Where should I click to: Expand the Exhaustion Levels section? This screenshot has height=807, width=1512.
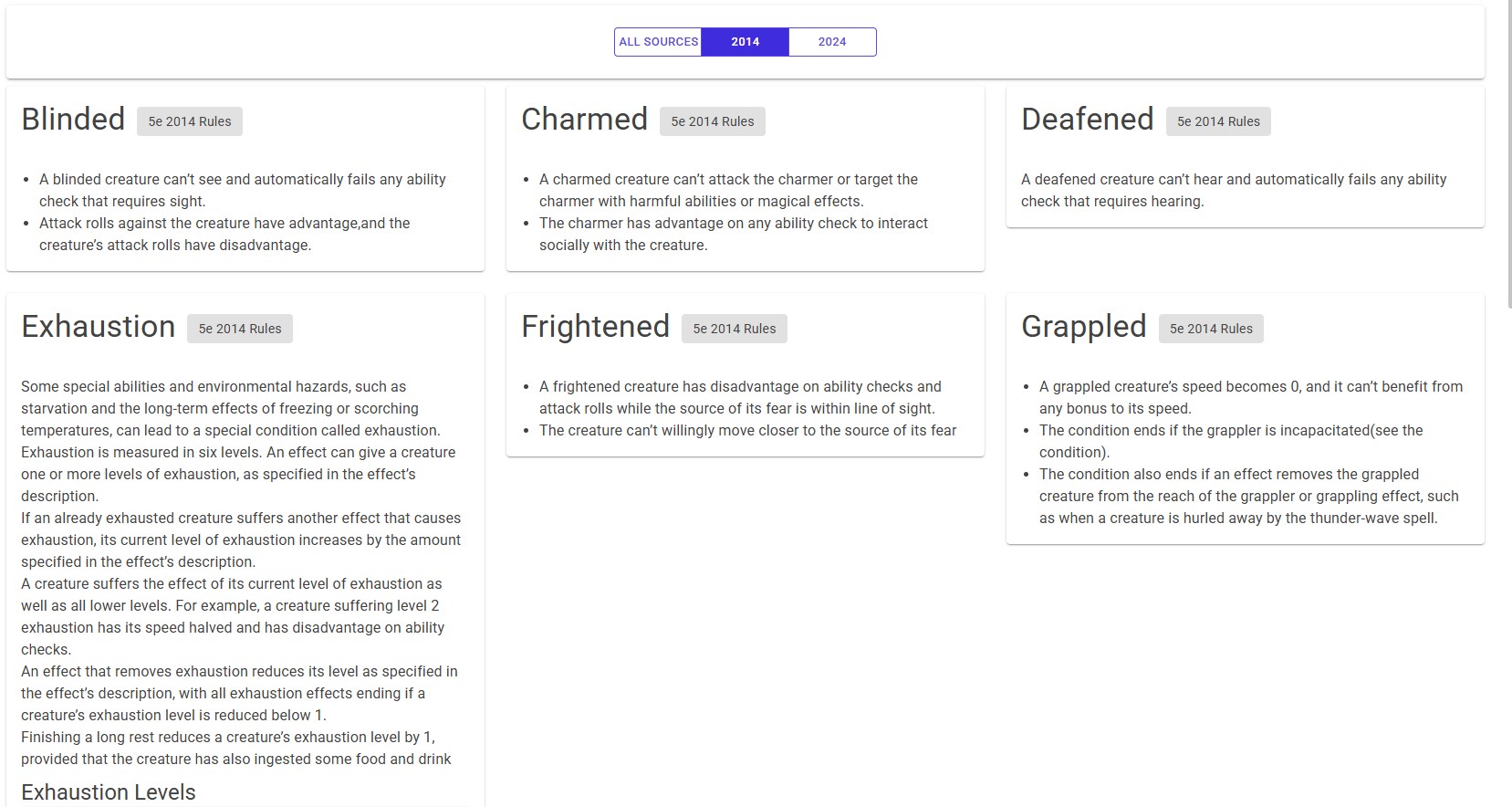point(108,792)
